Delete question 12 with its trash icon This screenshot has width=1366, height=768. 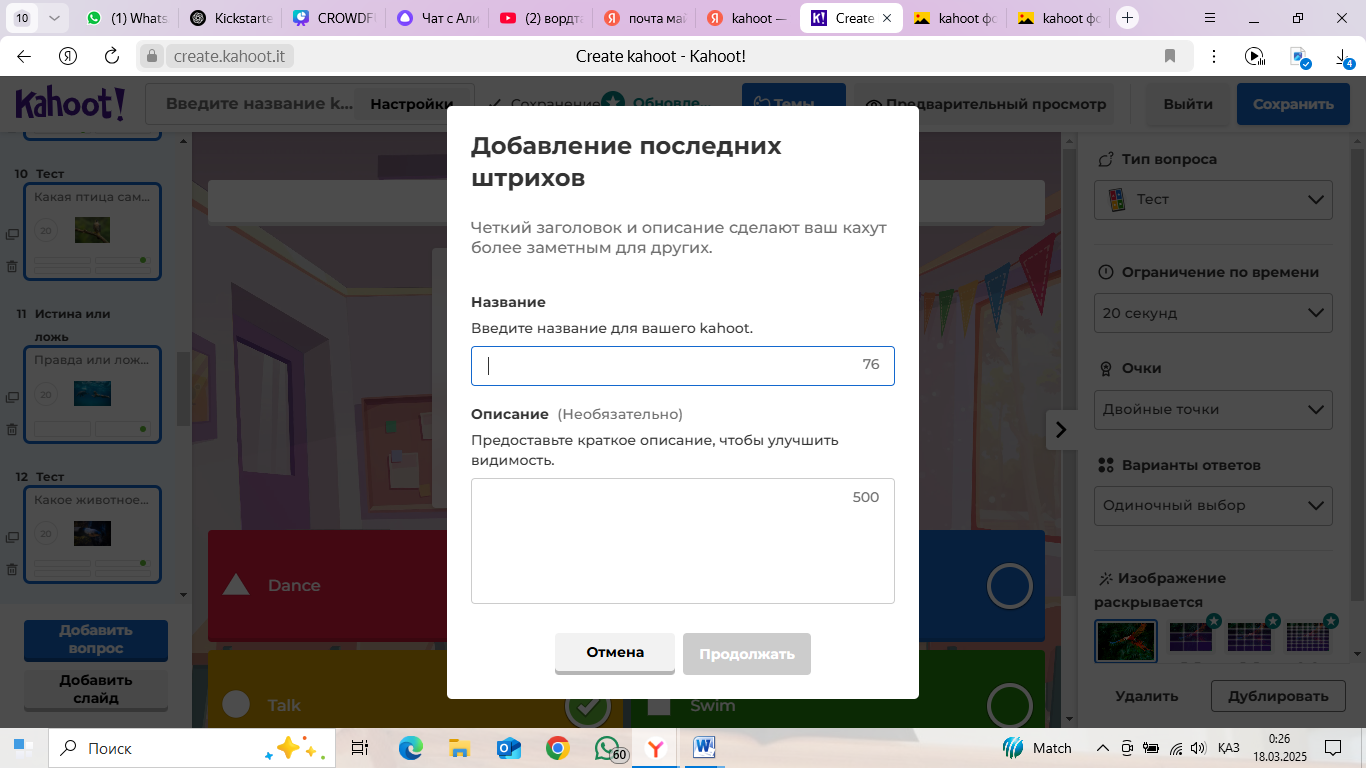tap(12, 569)
